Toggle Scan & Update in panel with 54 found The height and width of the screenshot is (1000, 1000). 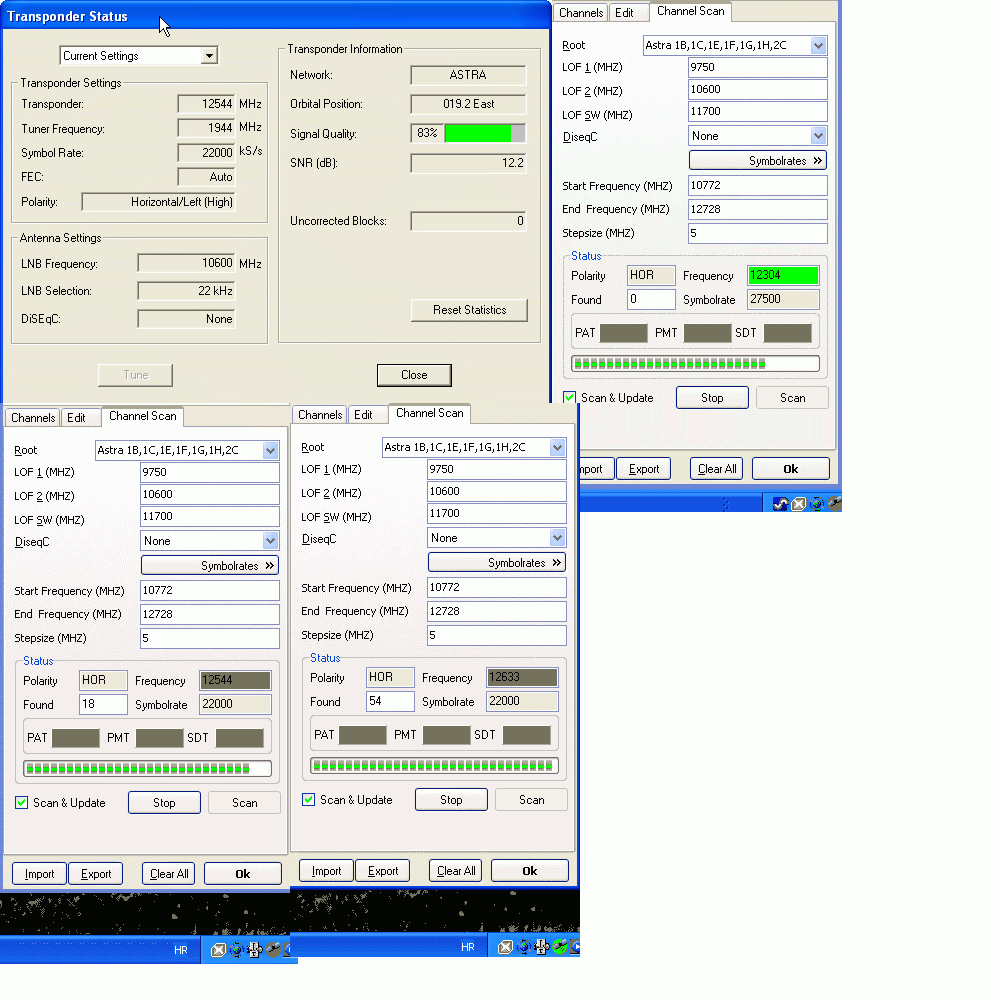pyautogui.click(x=309, y=800)
